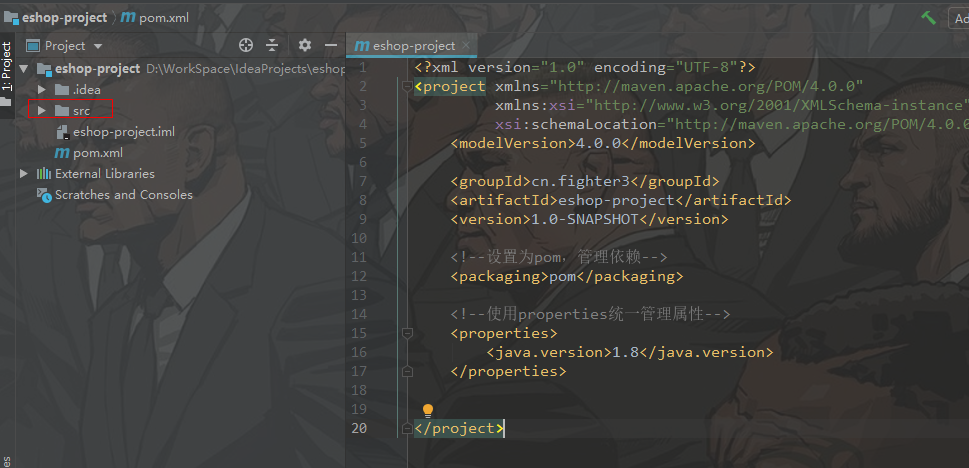The width and height of the screenshot is (969, 468).
Task: Click the yellow intention light bulb
Action: click(x=428, y=411)
